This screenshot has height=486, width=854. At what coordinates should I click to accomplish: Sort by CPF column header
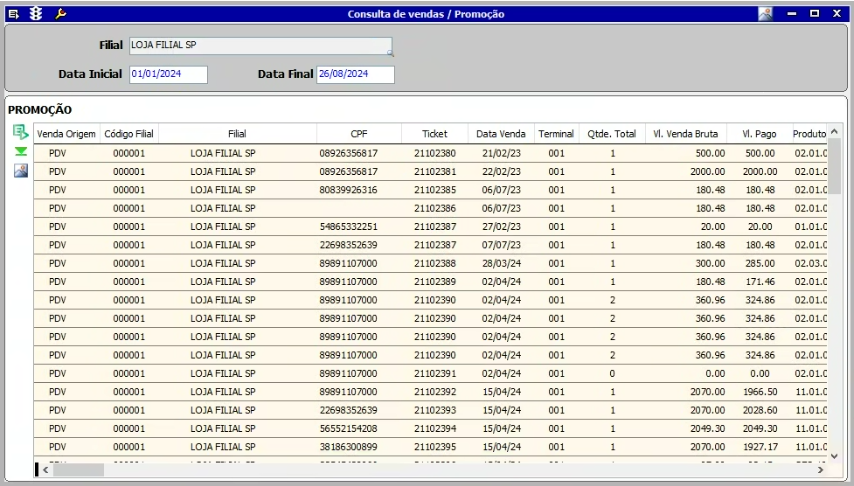(359, 134)
